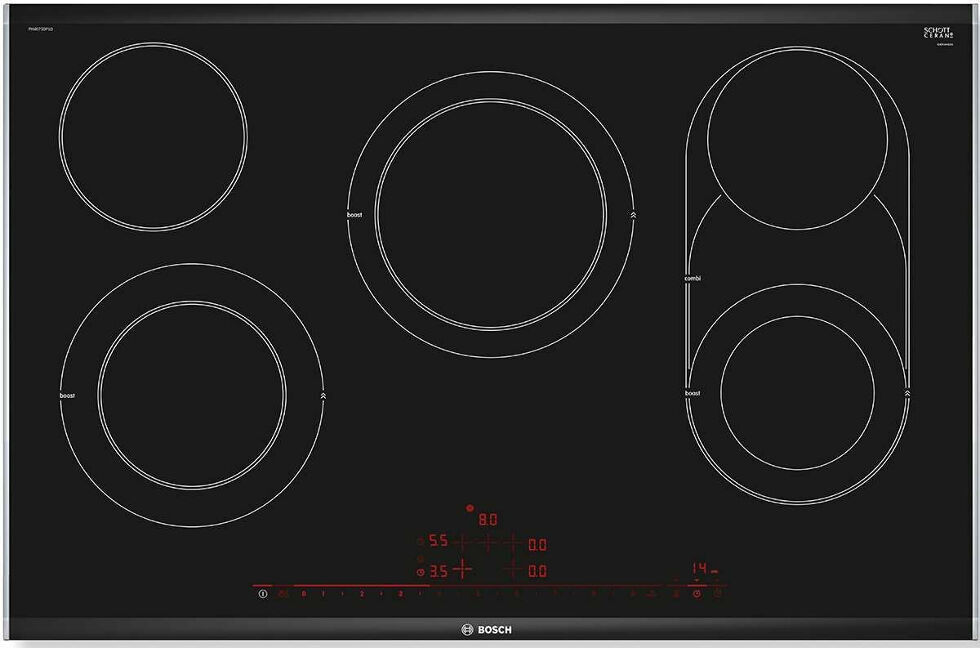Tap the red indicator dot above 8.0
The width and height of the screenshot is (980, 648).
coord(470,508)
